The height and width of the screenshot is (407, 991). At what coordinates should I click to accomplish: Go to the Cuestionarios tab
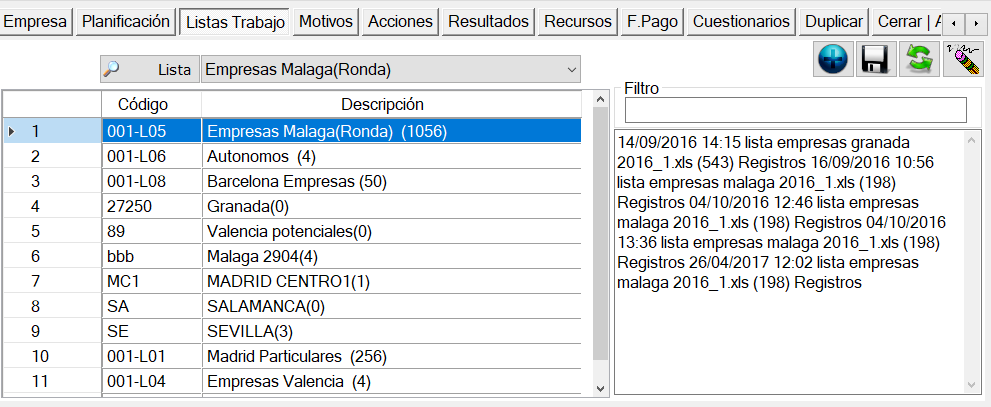pos(742,22)
